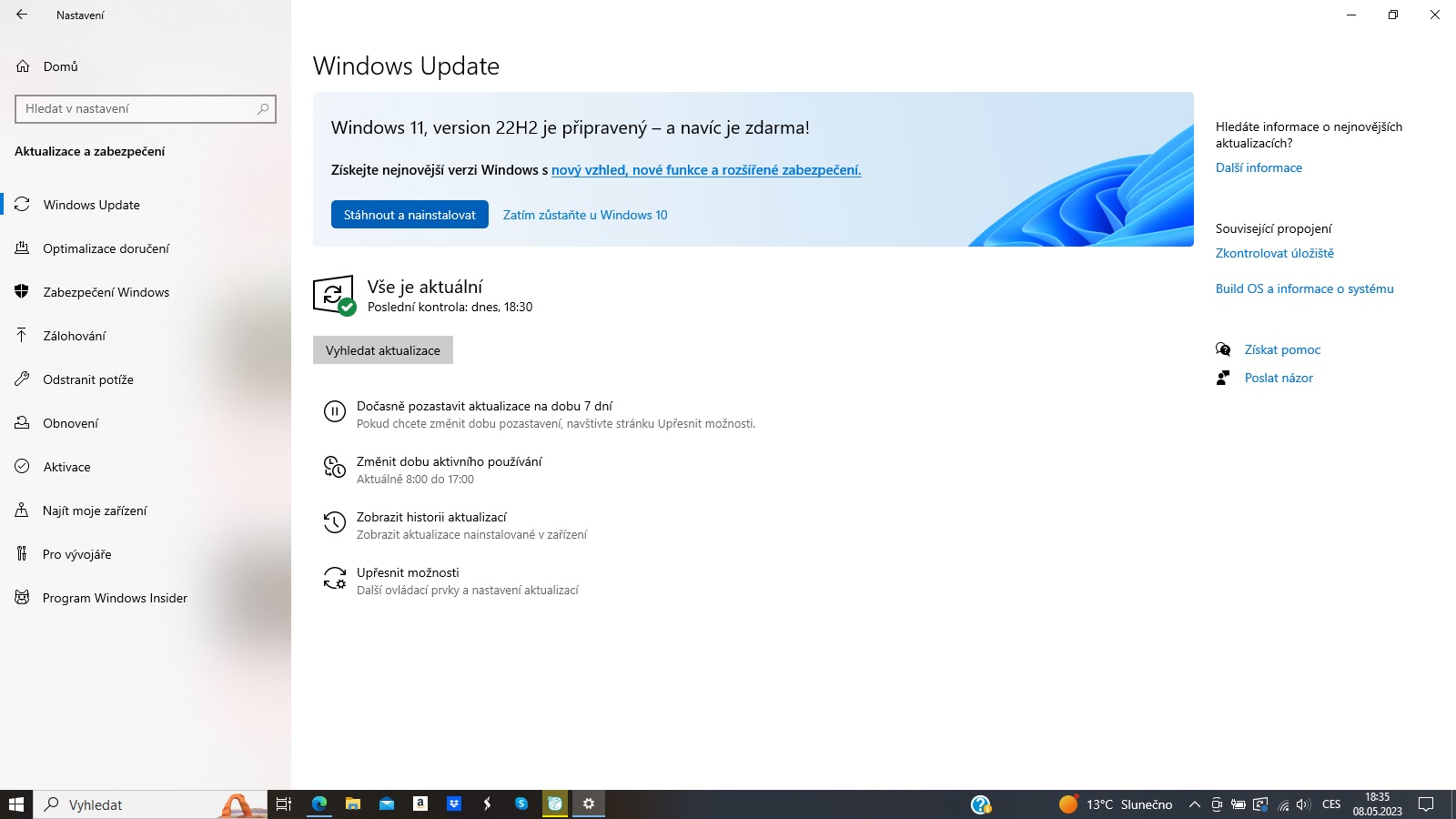
Task: Open Změnit dobu aktivního používání
Action: pyautogui.click(x=449, y=462)
